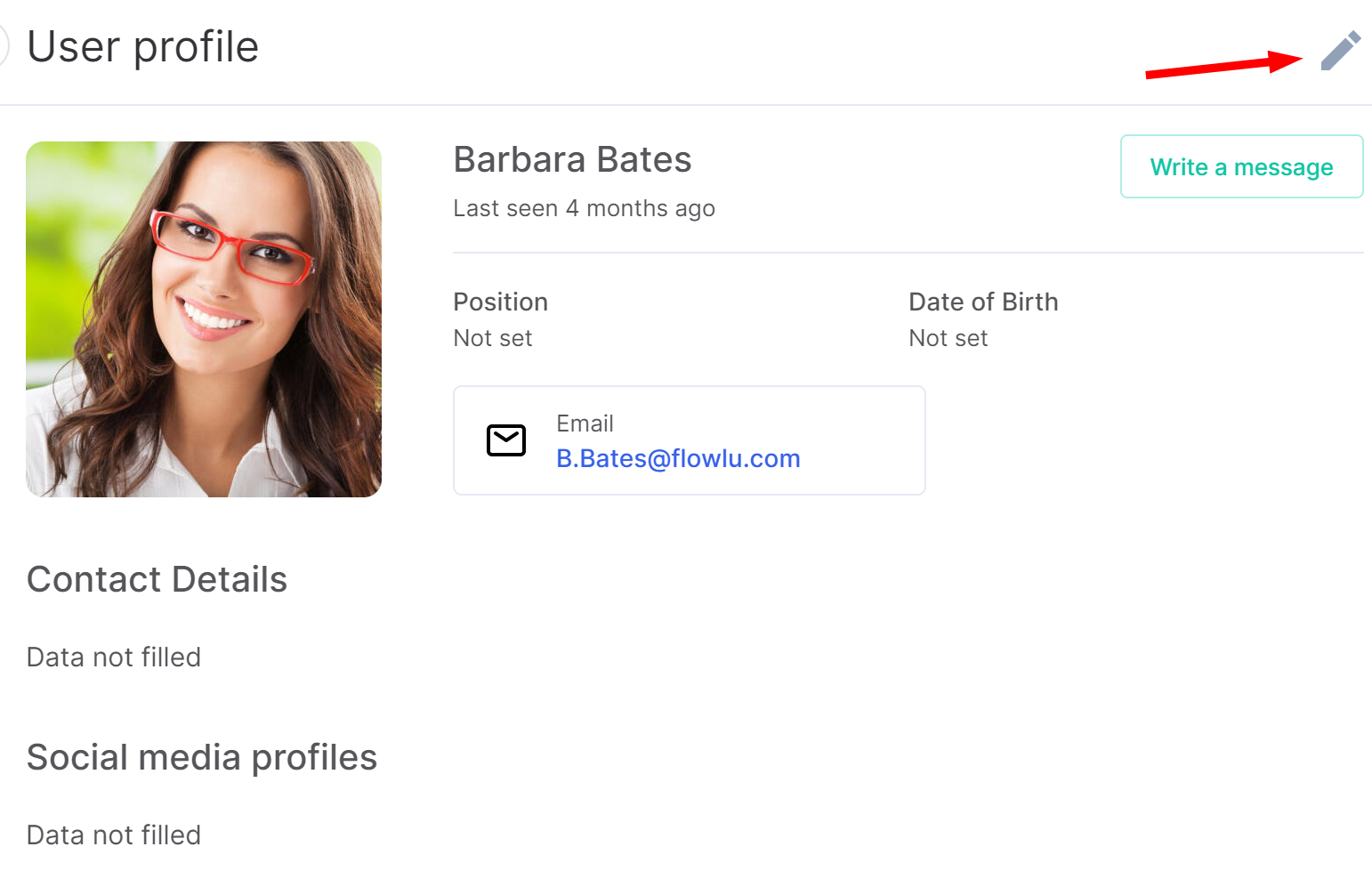
Task: Select the Barbara Bates name heading
Action: (572, 160)
